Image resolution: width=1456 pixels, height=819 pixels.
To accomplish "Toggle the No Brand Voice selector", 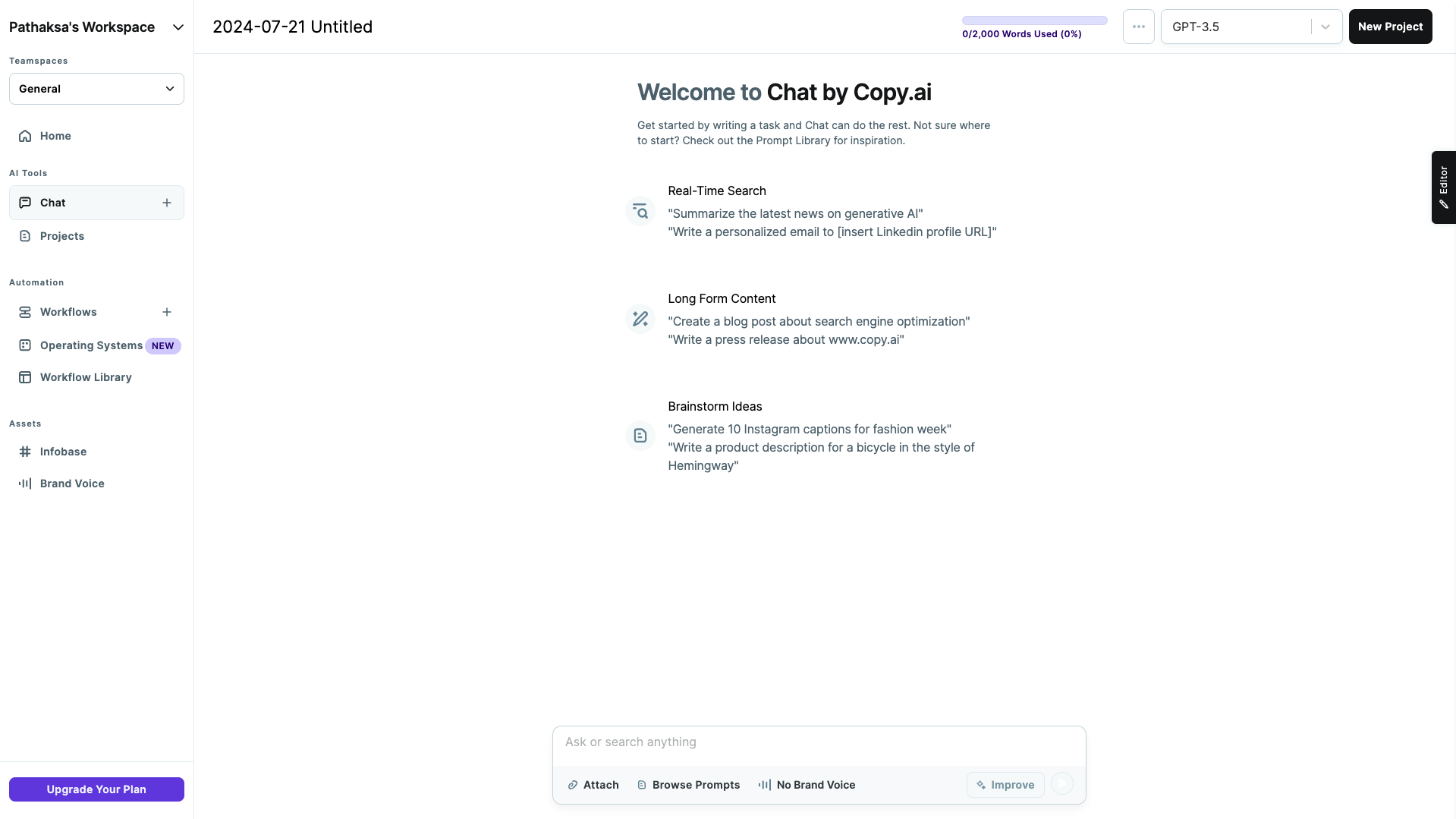I will click(807, 785).
